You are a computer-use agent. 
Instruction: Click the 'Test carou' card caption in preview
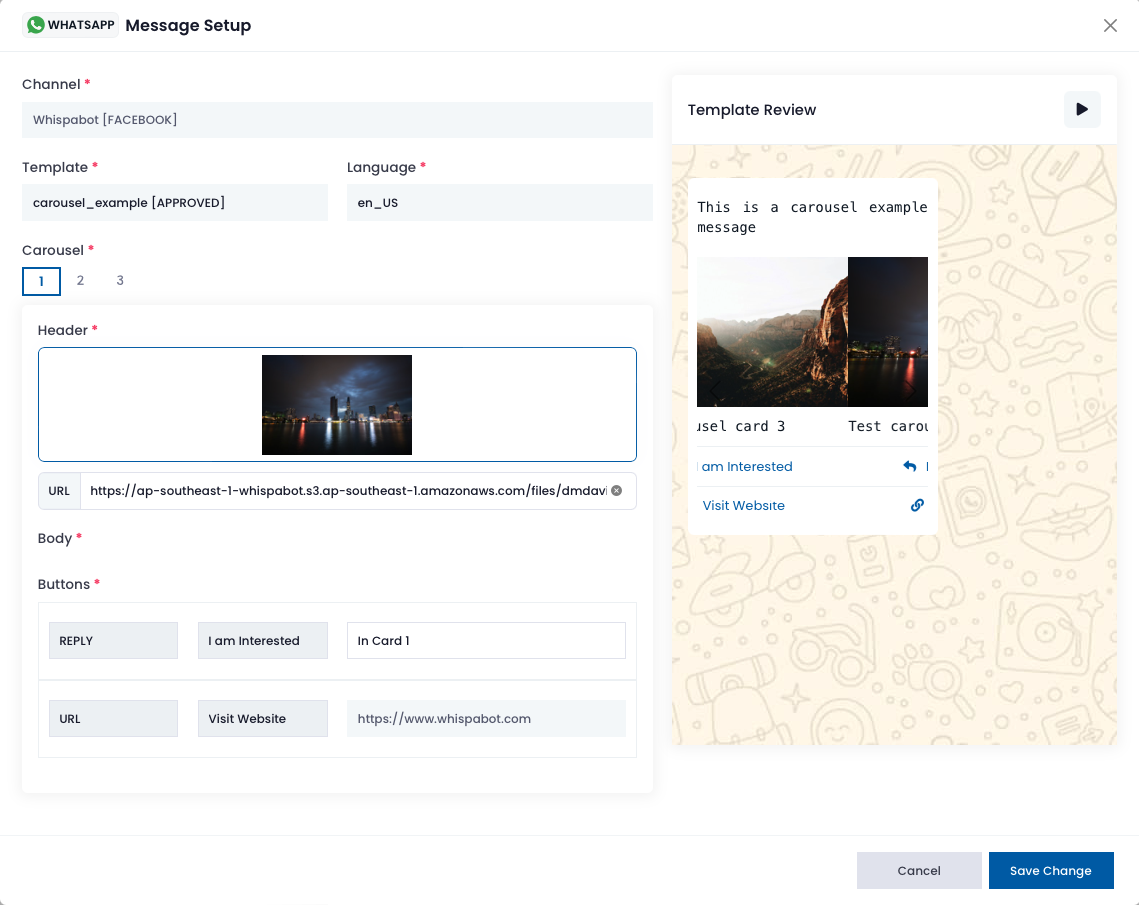click(888, 426)
